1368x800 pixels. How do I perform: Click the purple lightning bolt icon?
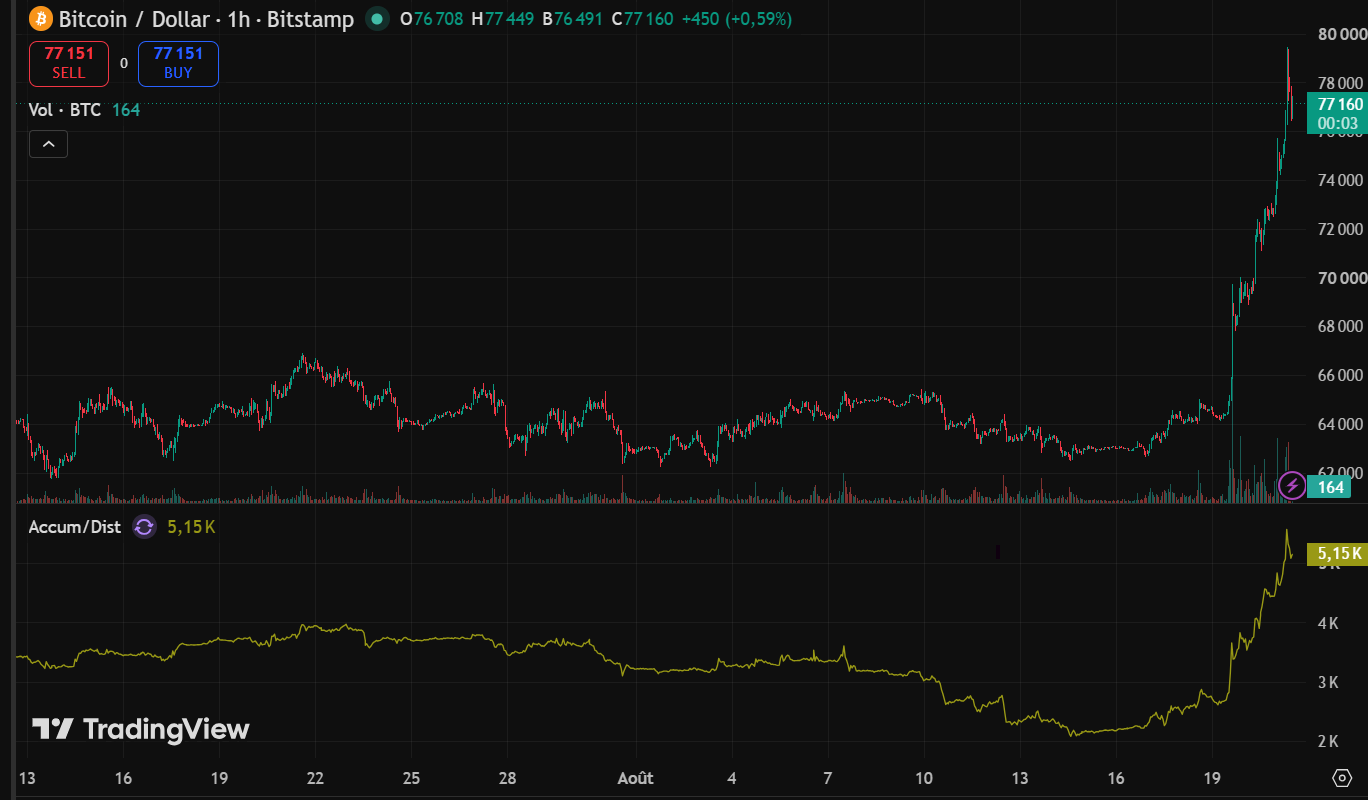coord(1292,486)
